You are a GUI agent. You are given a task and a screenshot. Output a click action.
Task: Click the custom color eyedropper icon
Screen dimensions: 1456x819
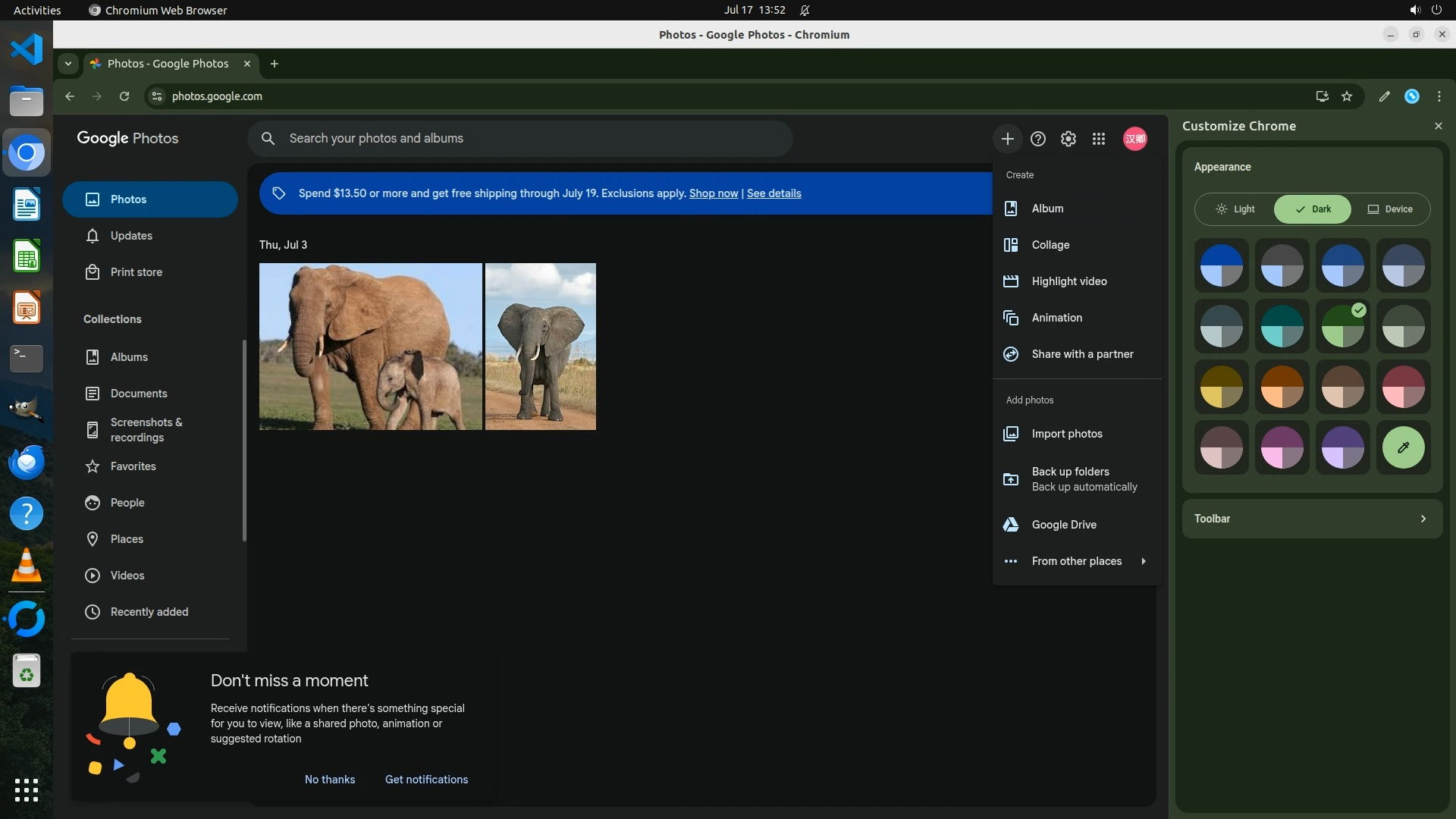[1403, 447]
